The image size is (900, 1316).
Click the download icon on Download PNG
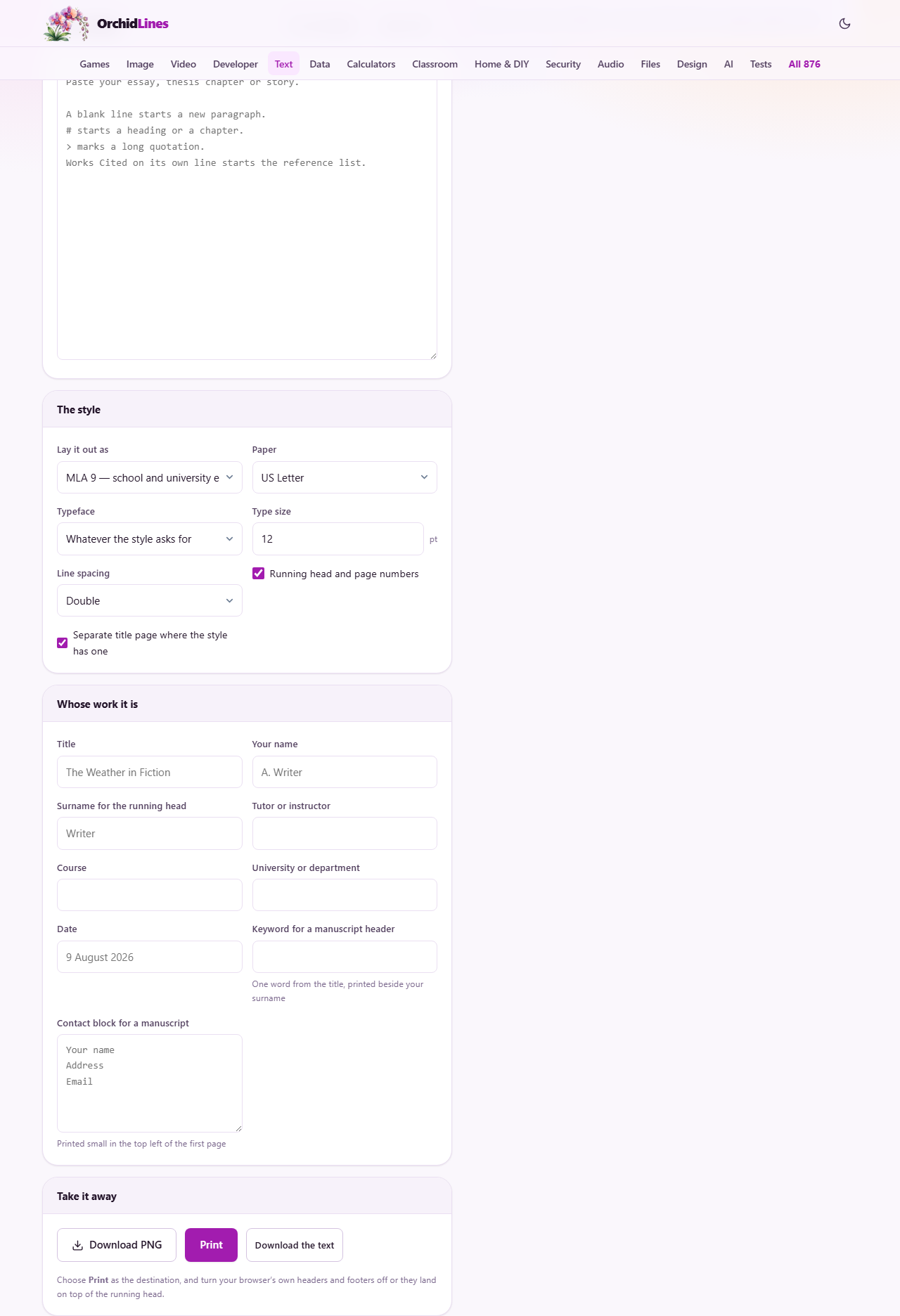[x=77, y=1245]
